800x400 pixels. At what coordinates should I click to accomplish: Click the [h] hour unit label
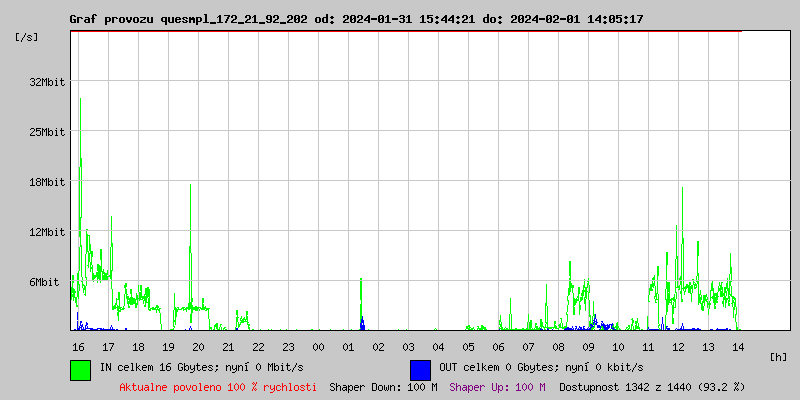pos(779,357)
